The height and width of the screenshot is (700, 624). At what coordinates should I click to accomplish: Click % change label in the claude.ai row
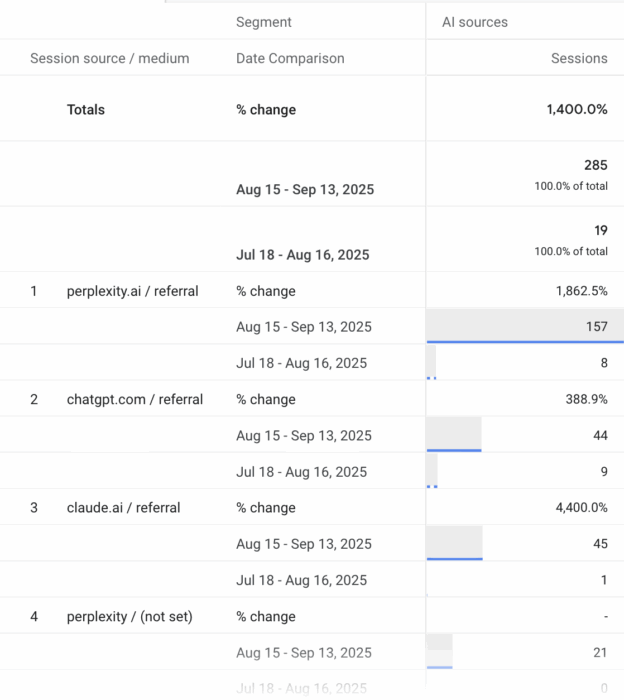coord(266,508)
